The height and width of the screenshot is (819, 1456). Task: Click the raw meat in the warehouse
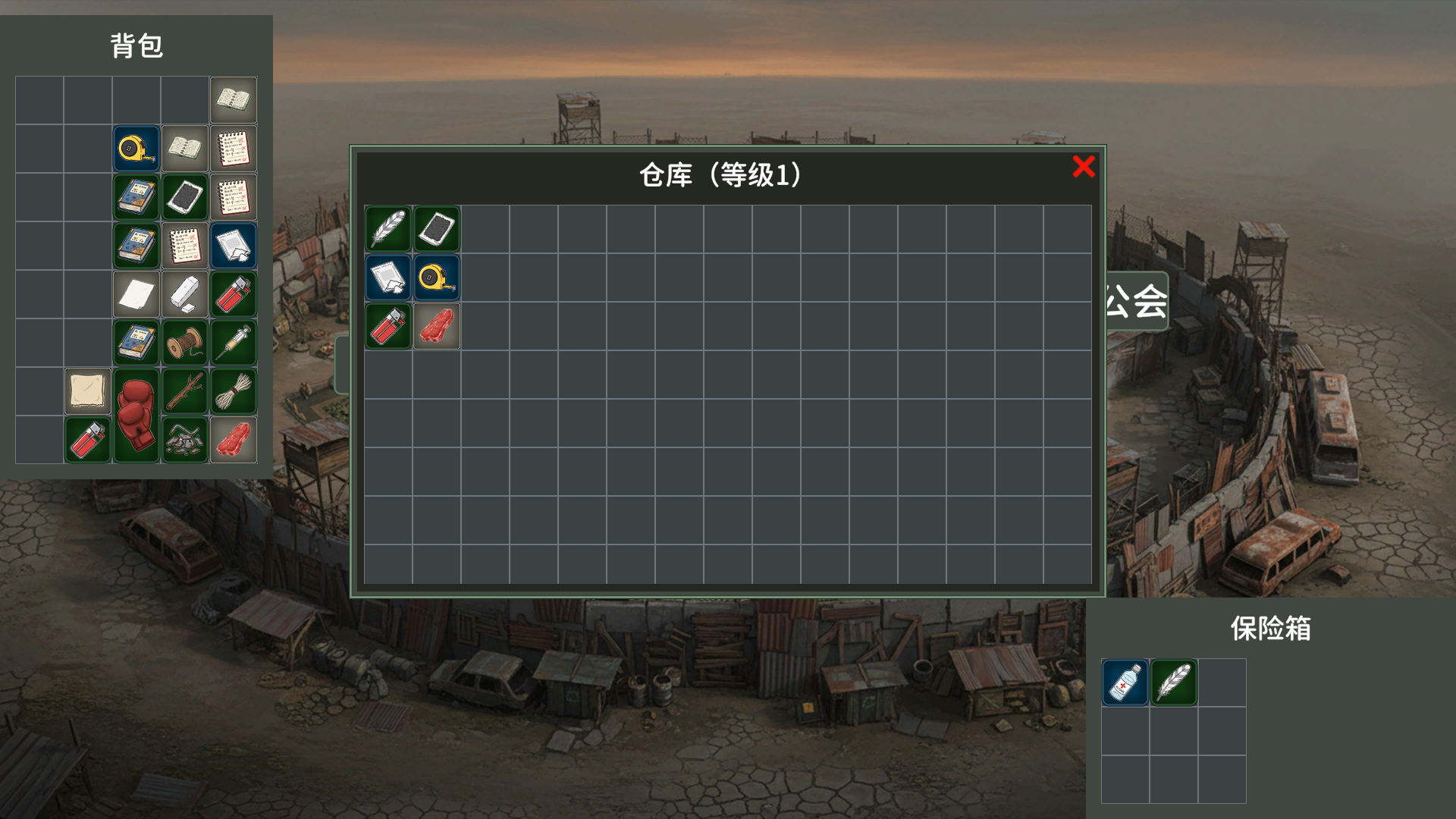tap(437, 326)
